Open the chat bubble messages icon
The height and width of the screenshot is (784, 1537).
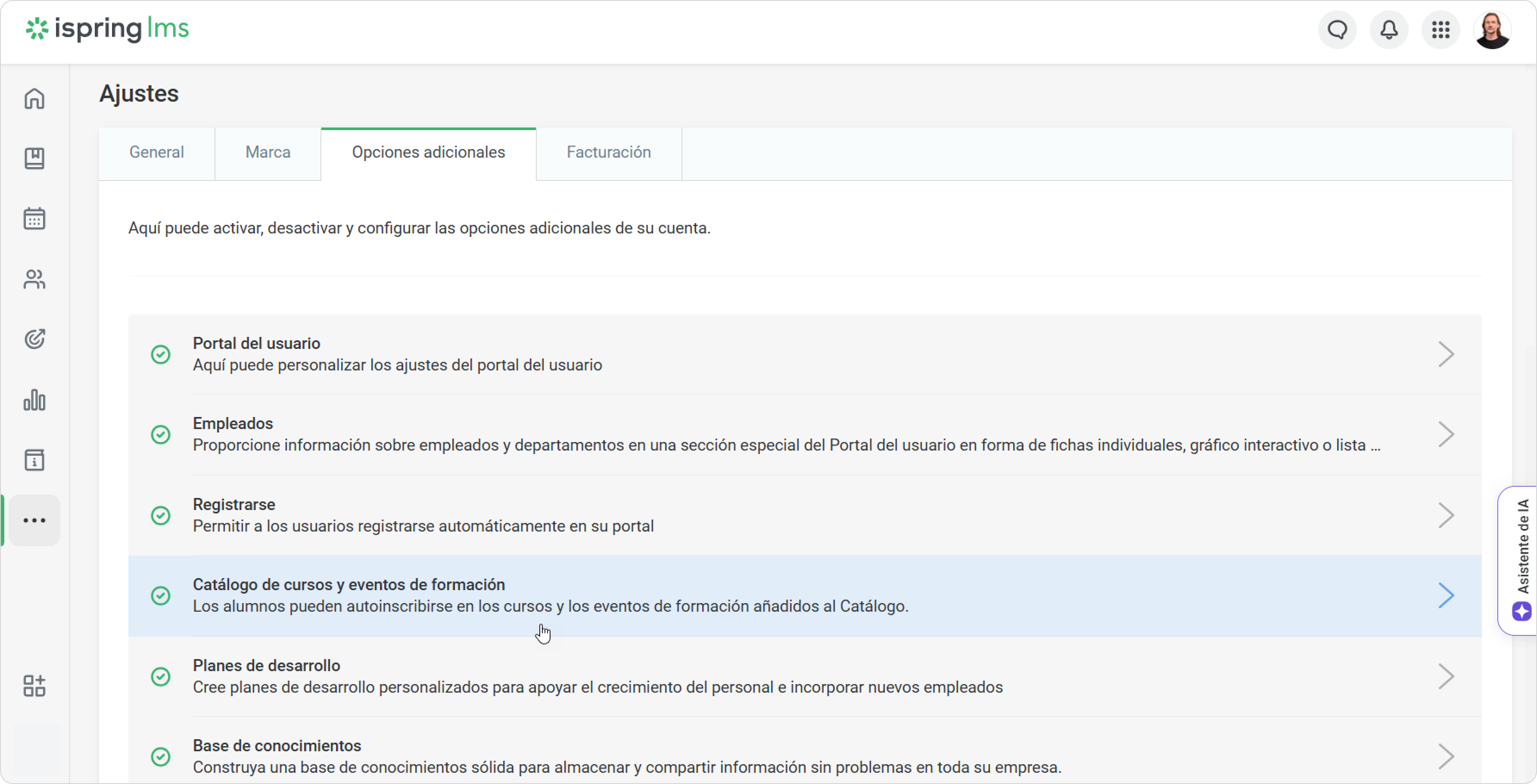click(1337, 30)
